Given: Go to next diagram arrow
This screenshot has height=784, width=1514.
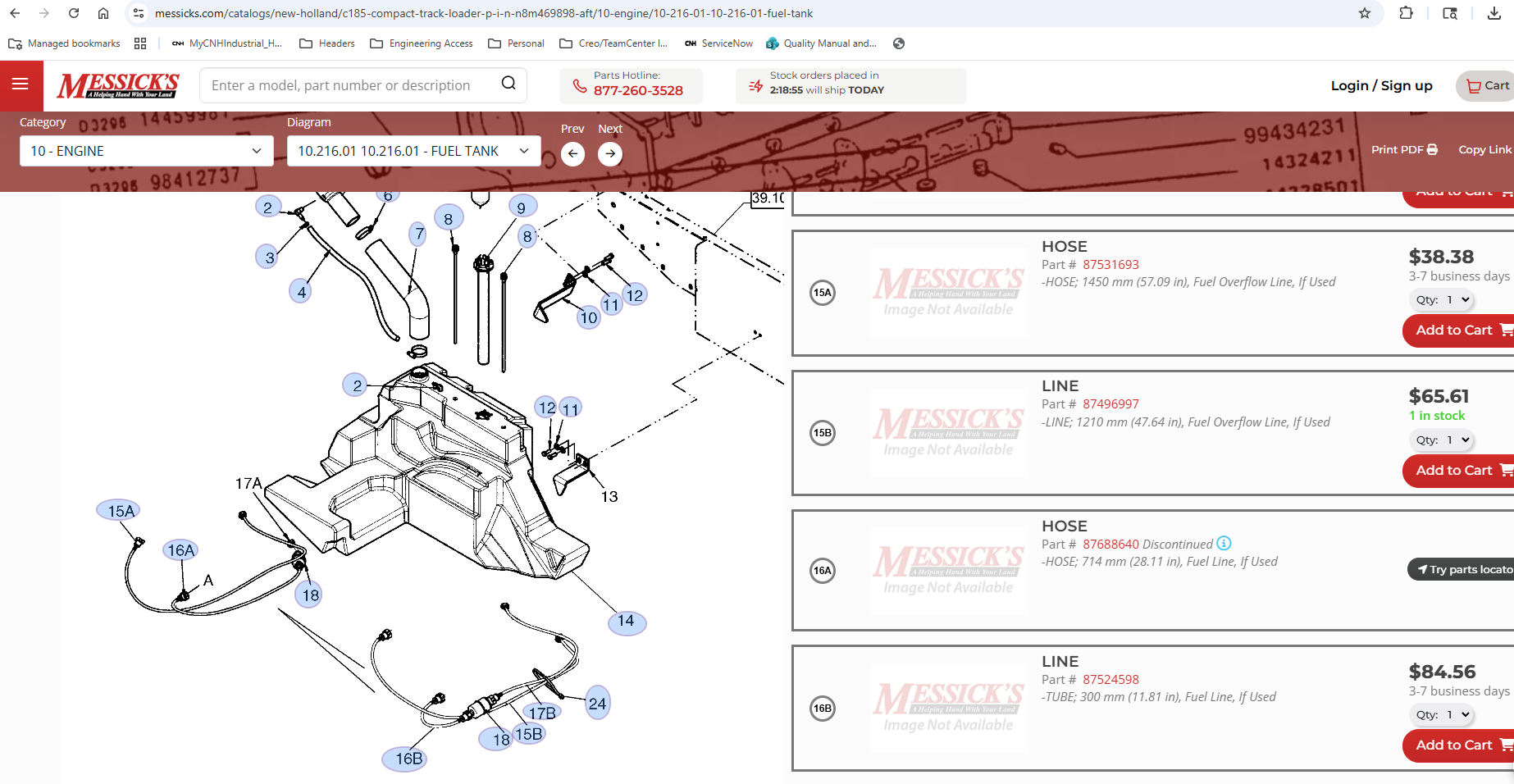Looking at the screenshot, I should coord(609,153).
